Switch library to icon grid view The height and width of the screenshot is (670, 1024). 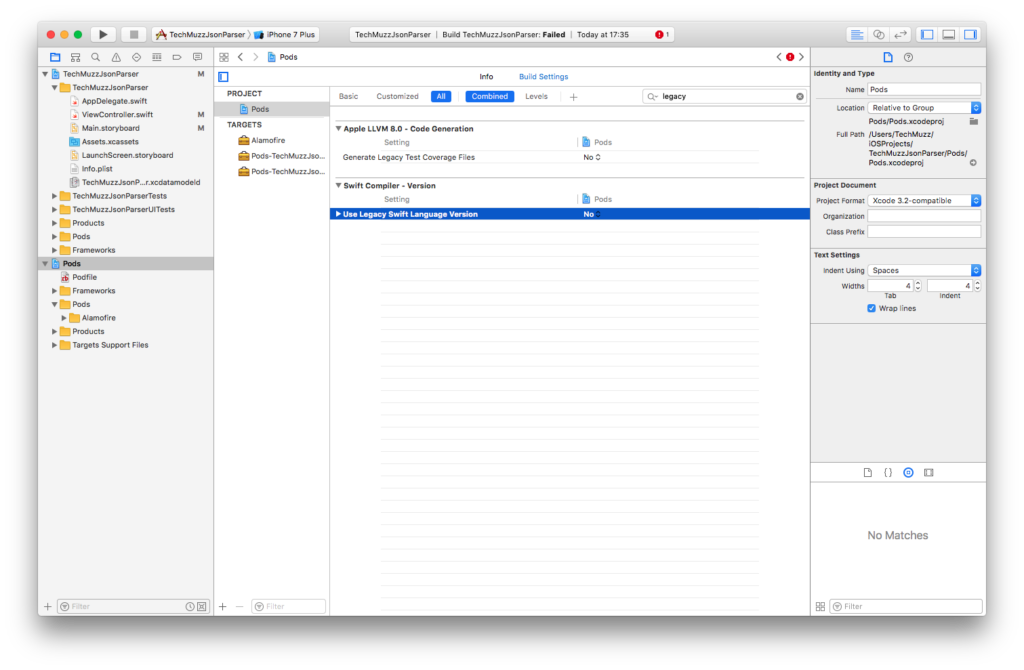(x=820, y=607)
